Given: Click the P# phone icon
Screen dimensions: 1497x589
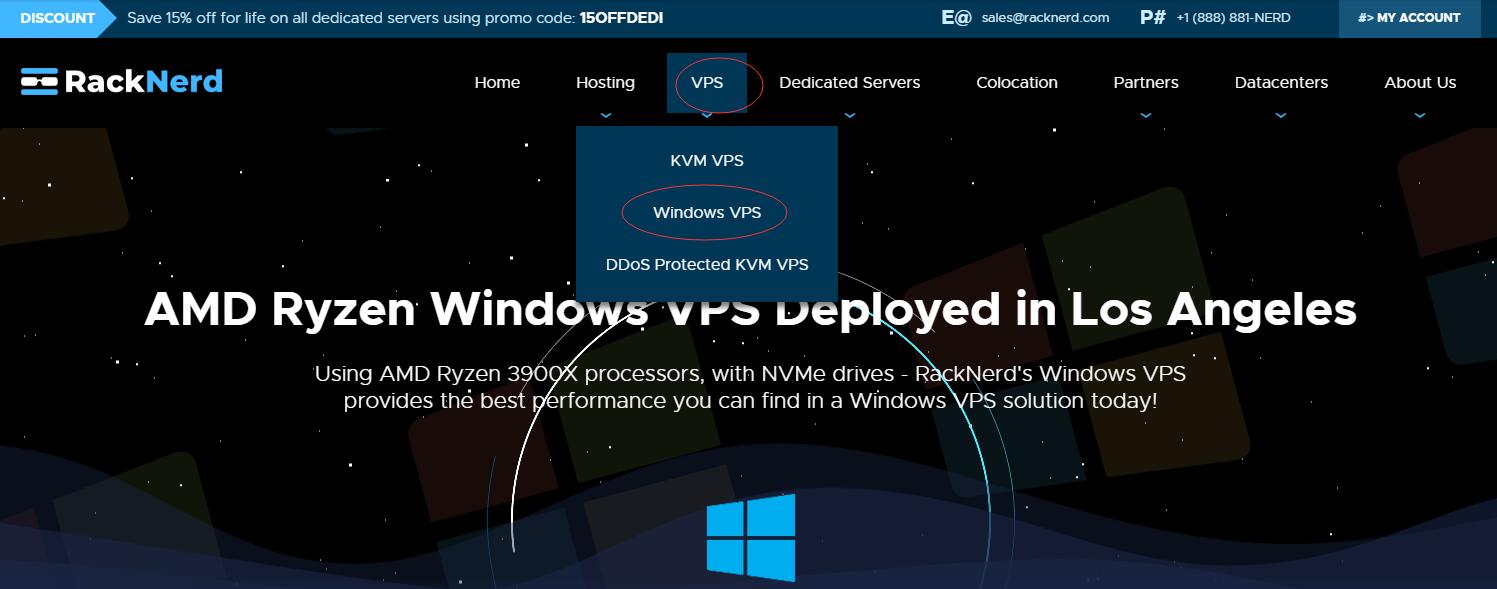Looking at the screenshot, I should [x=1152, y=17].
